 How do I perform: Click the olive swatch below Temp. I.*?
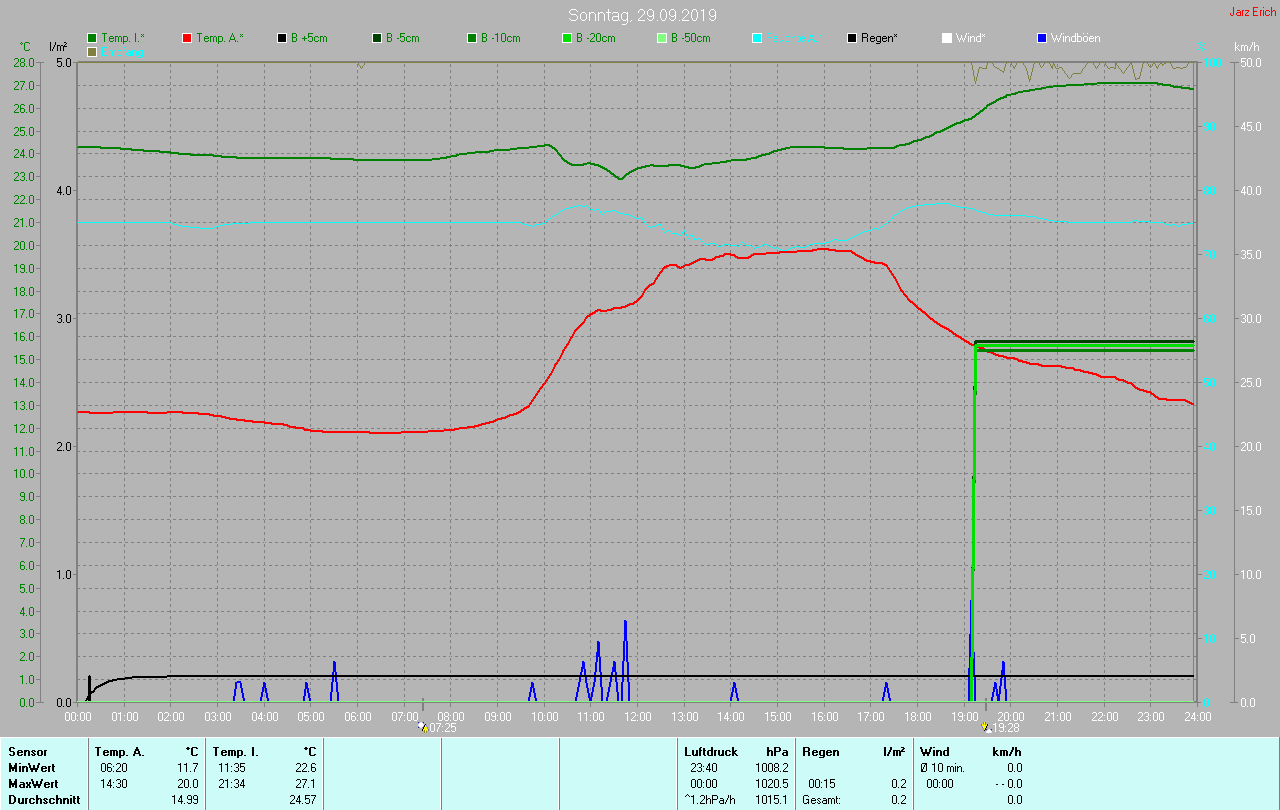pos(92,51)
